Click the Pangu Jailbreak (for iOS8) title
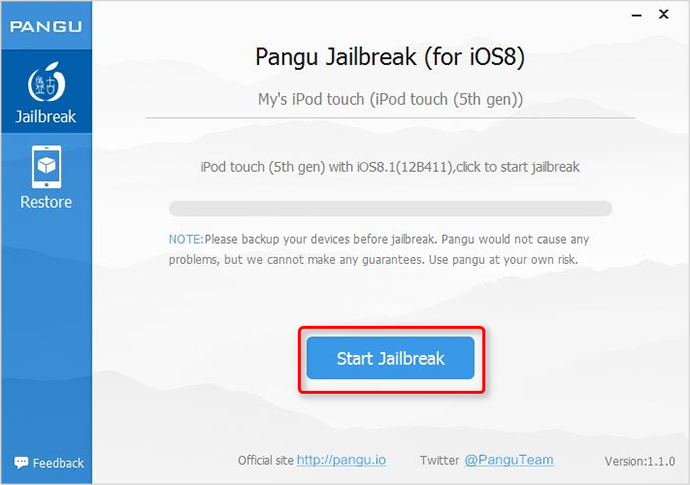Viewport: 690px width, 485px height. [x=390, y=57]
